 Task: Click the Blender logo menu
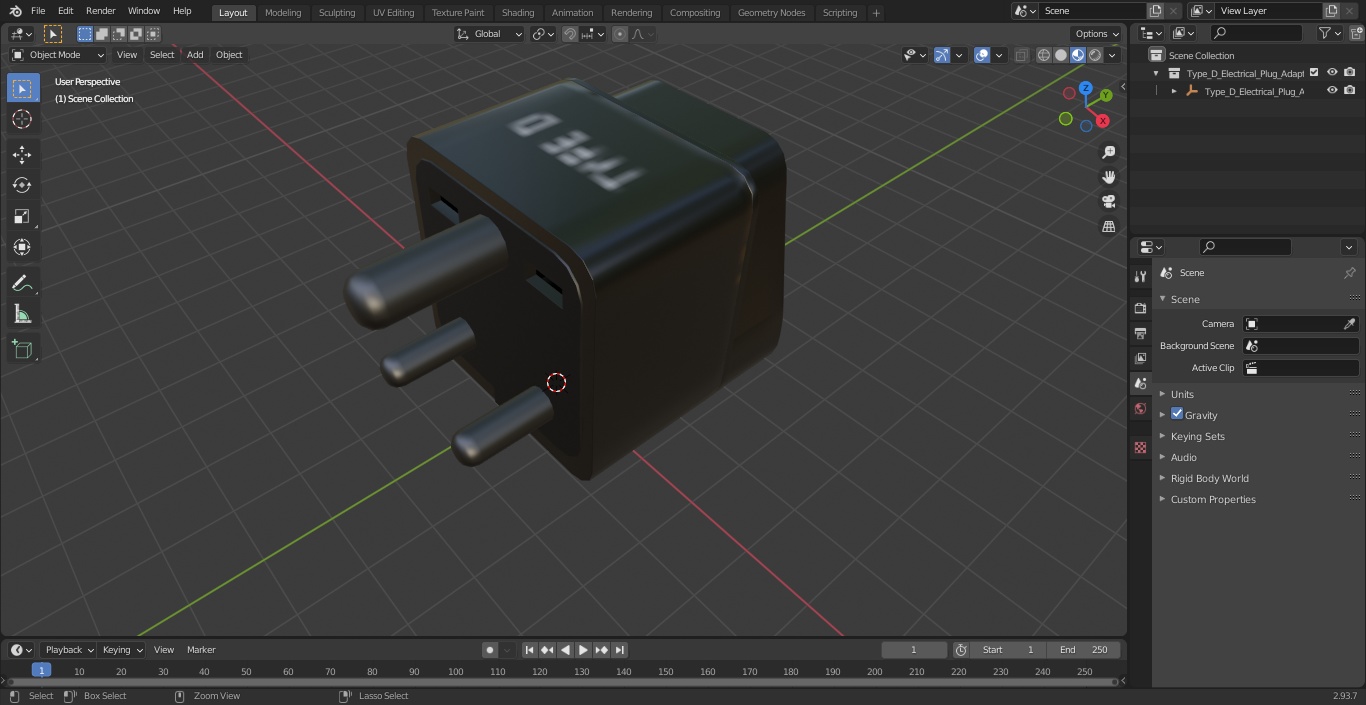coord(15,11)
